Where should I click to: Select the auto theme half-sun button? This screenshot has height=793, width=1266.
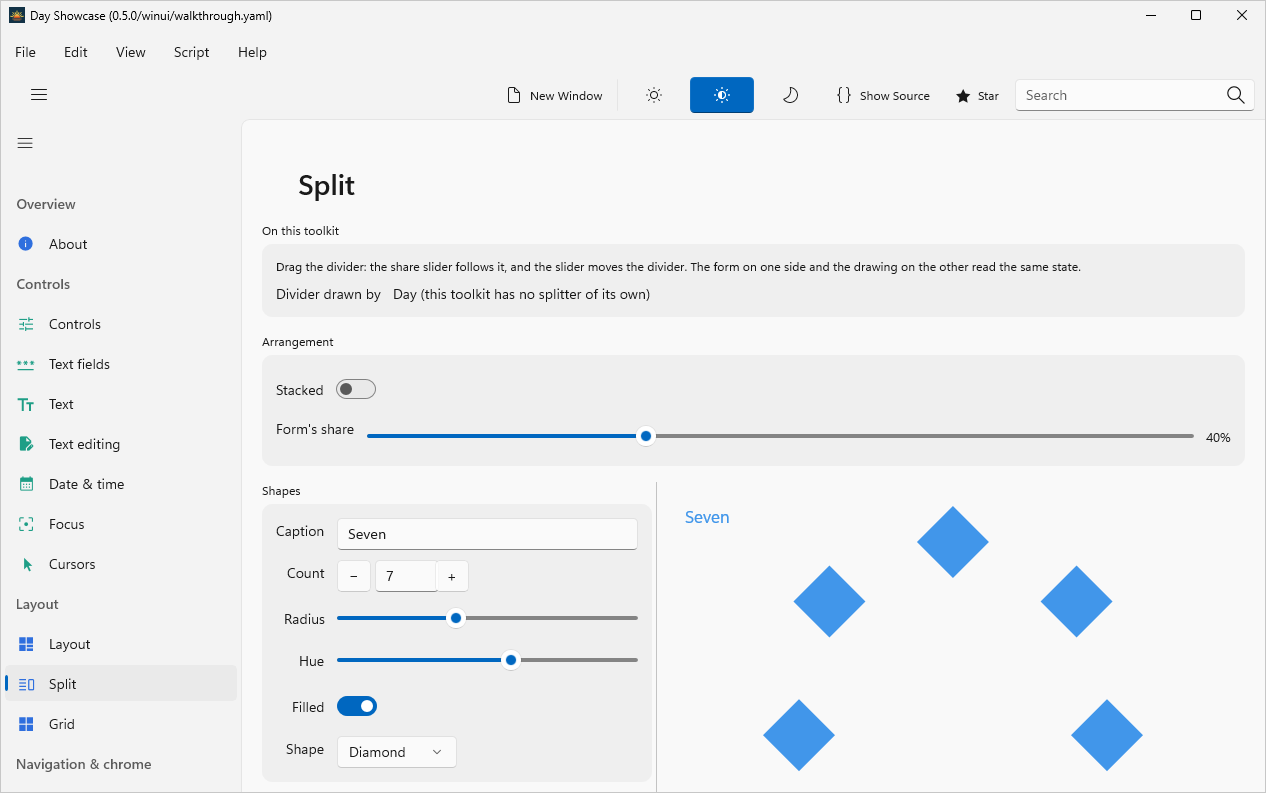pyautogui.click(x=722, y=95)
